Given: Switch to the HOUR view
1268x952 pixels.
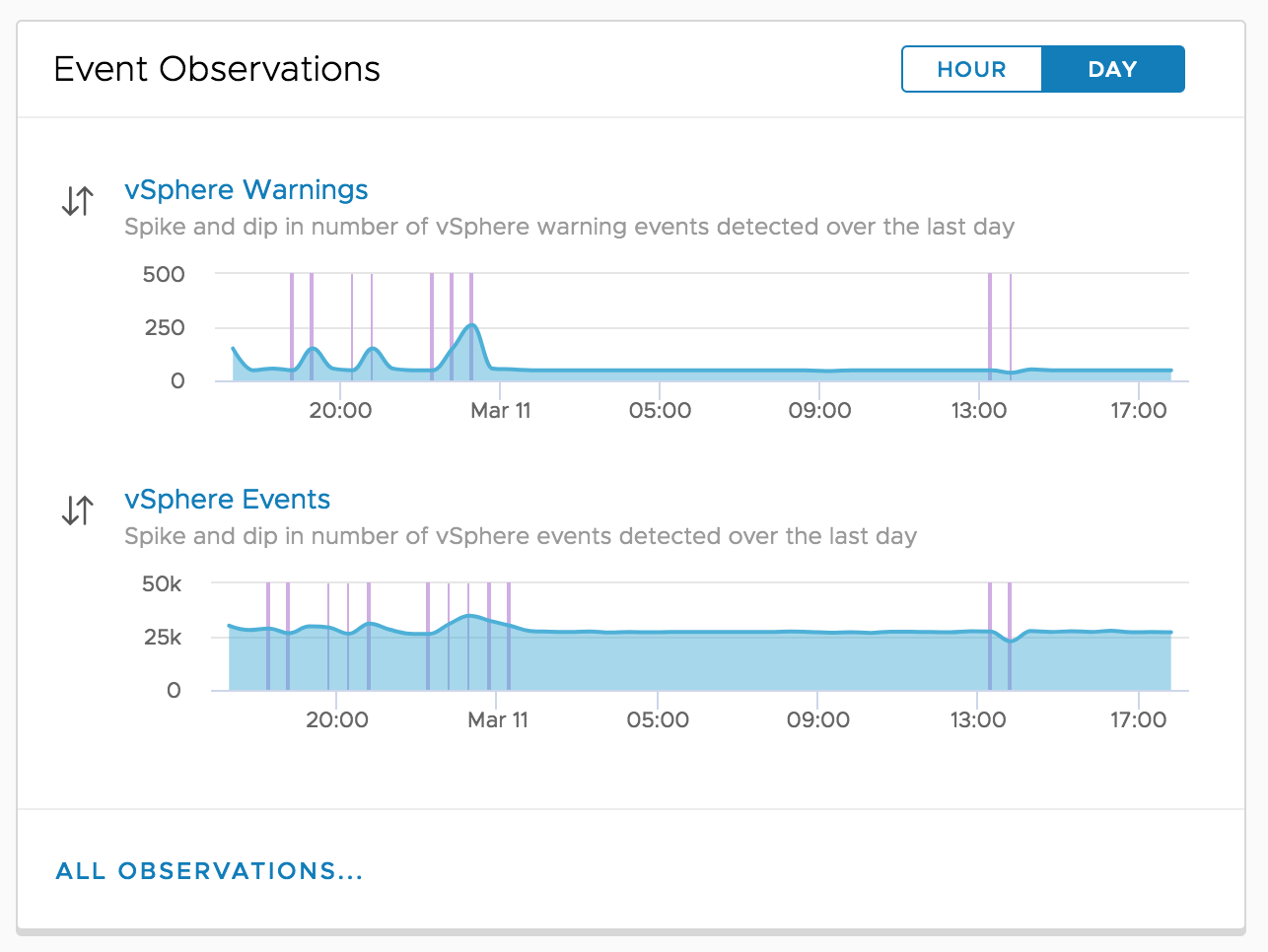Looking at the screenshot, I should (971, 69).
